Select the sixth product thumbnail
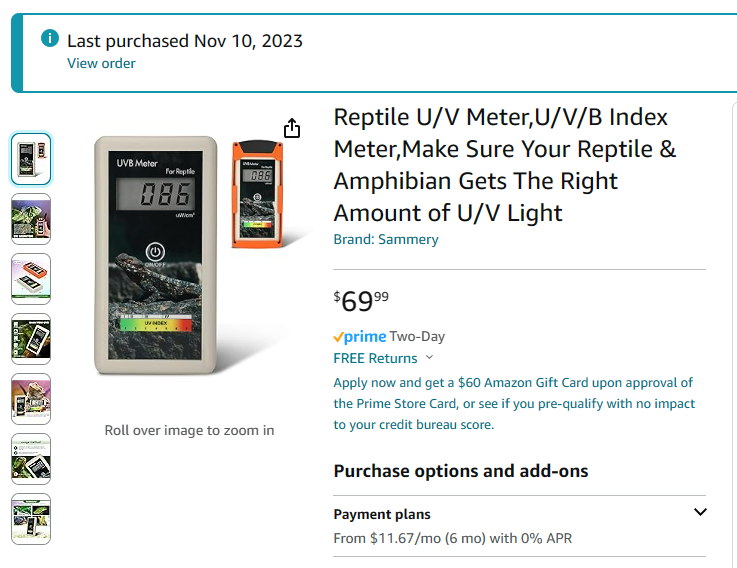The width and height of the screenshot is (737, 568). click(x=31, y=459)
